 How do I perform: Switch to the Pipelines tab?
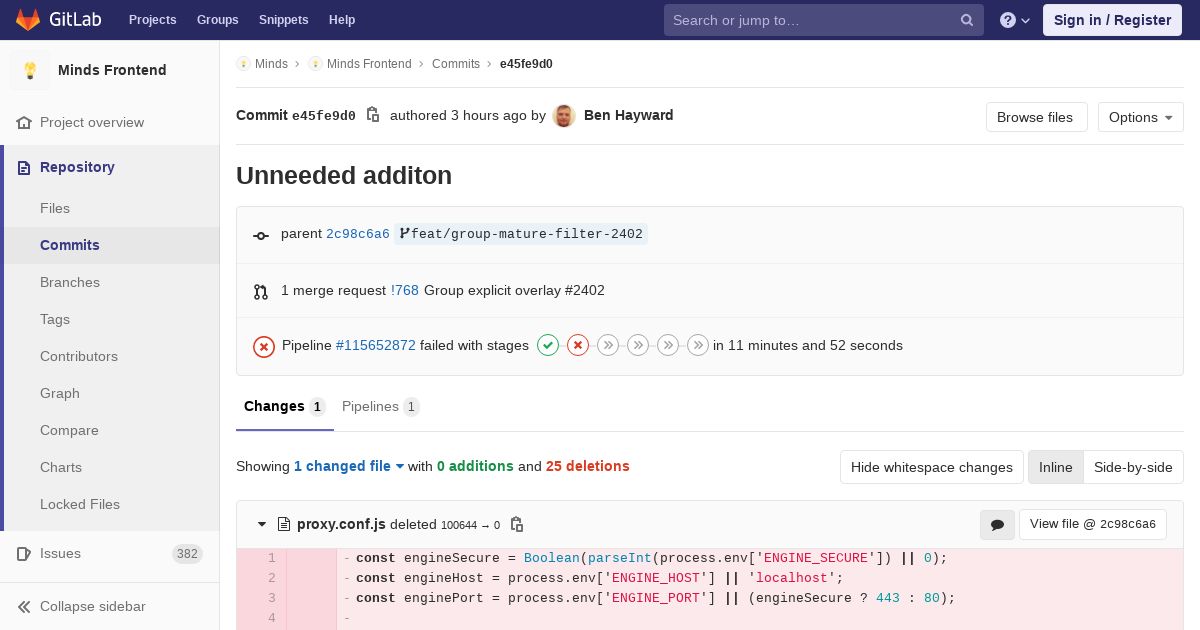380,406
